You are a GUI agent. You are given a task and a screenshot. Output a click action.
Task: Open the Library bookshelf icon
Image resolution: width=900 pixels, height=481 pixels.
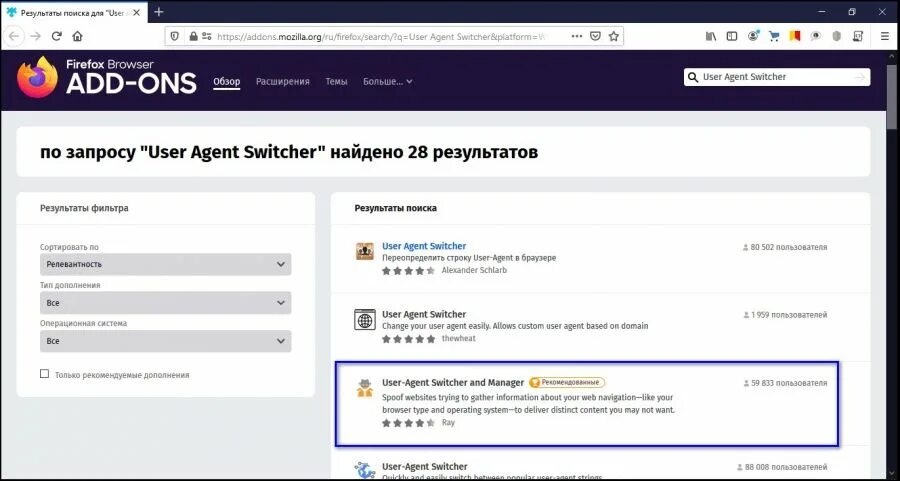tap(711, 36)
